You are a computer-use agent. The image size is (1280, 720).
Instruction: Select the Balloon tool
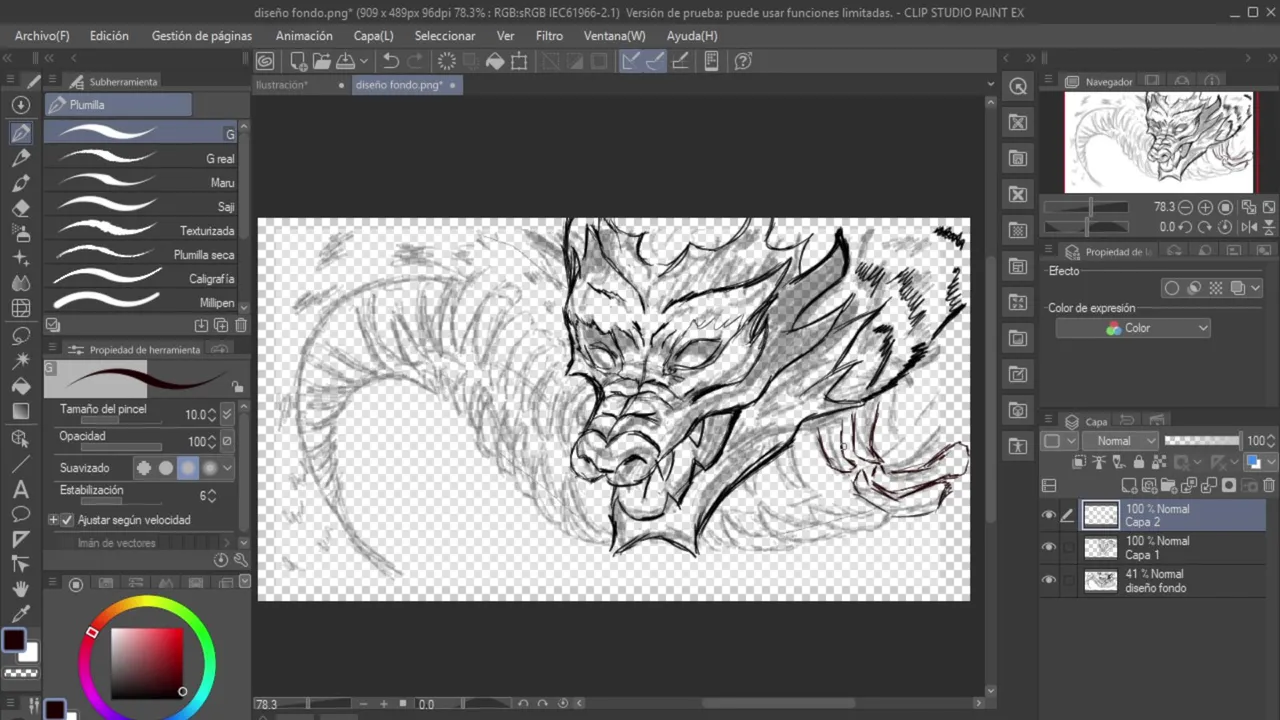(21, 514)
